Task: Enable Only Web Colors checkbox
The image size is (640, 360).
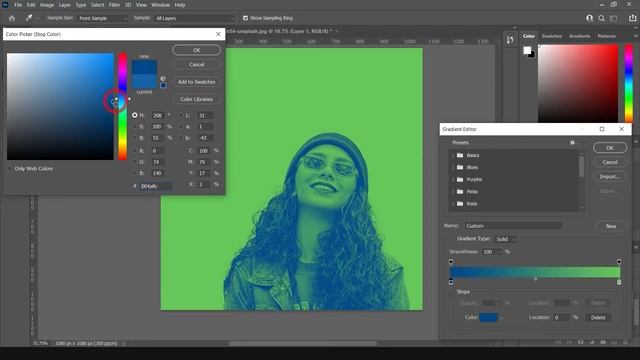Action: 10,169
